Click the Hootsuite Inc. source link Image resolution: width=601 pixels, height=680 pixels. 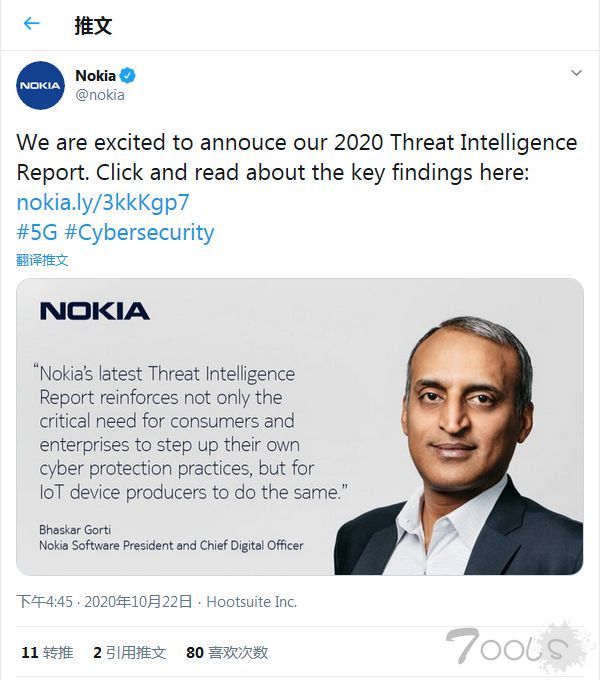click(x=252, y=602)
